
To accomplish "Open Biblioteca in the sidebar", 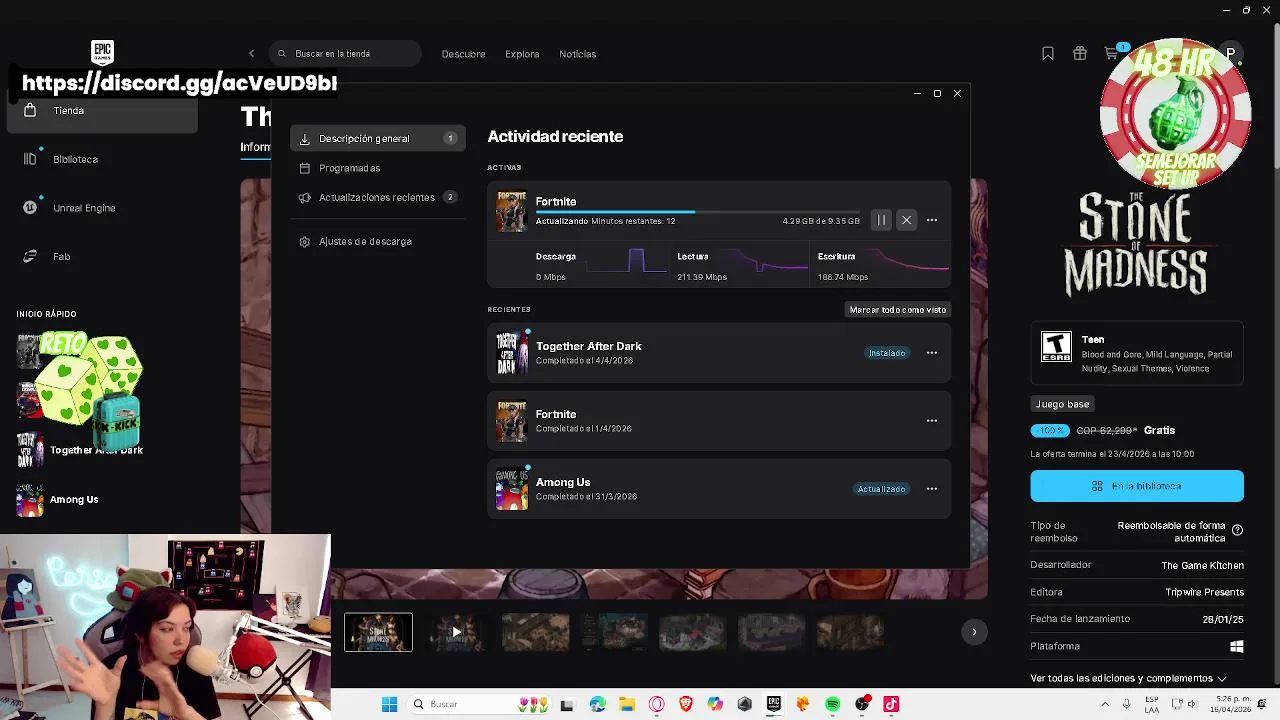I will [102, 159].
